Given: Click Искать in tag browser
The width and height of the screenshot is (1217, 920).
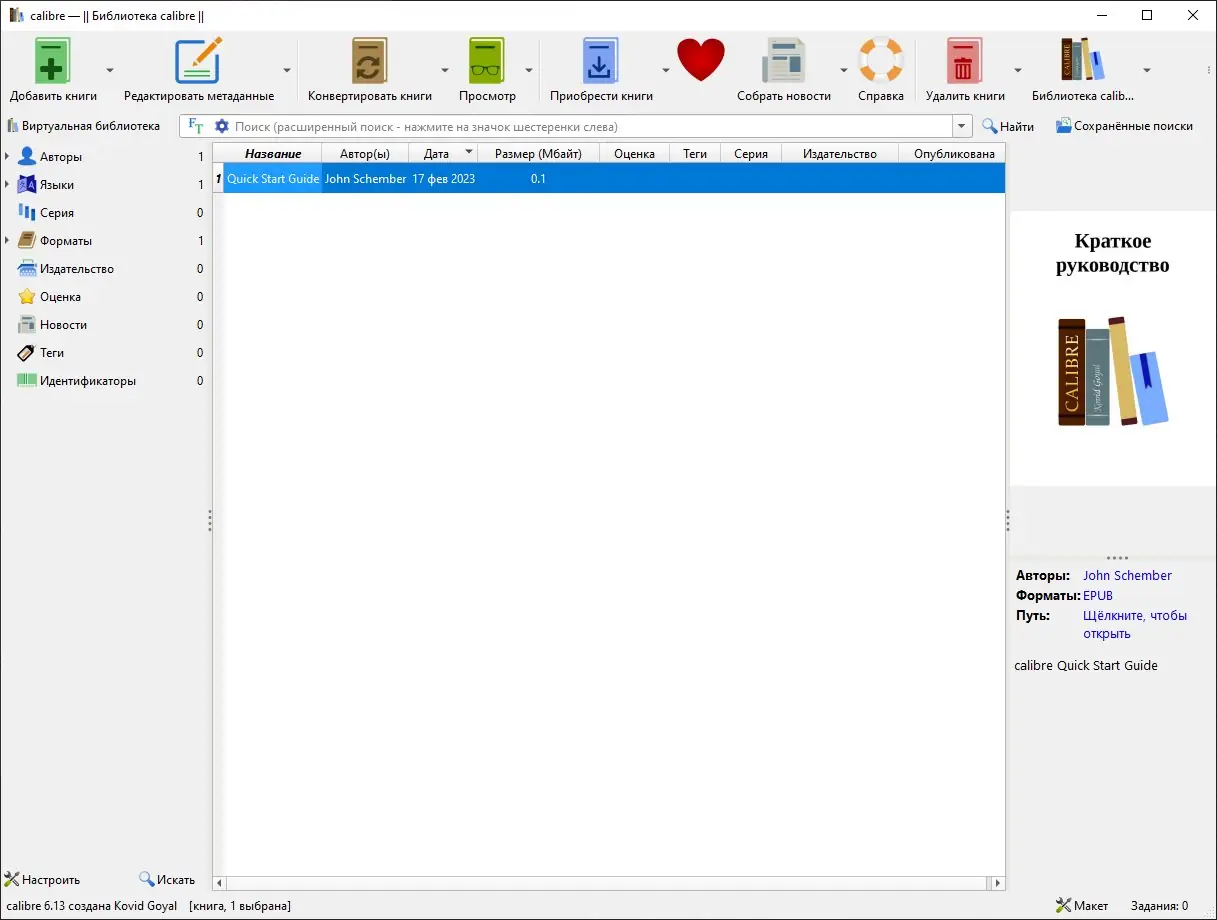Looking at the screenshot, I should tap(167, 880).
